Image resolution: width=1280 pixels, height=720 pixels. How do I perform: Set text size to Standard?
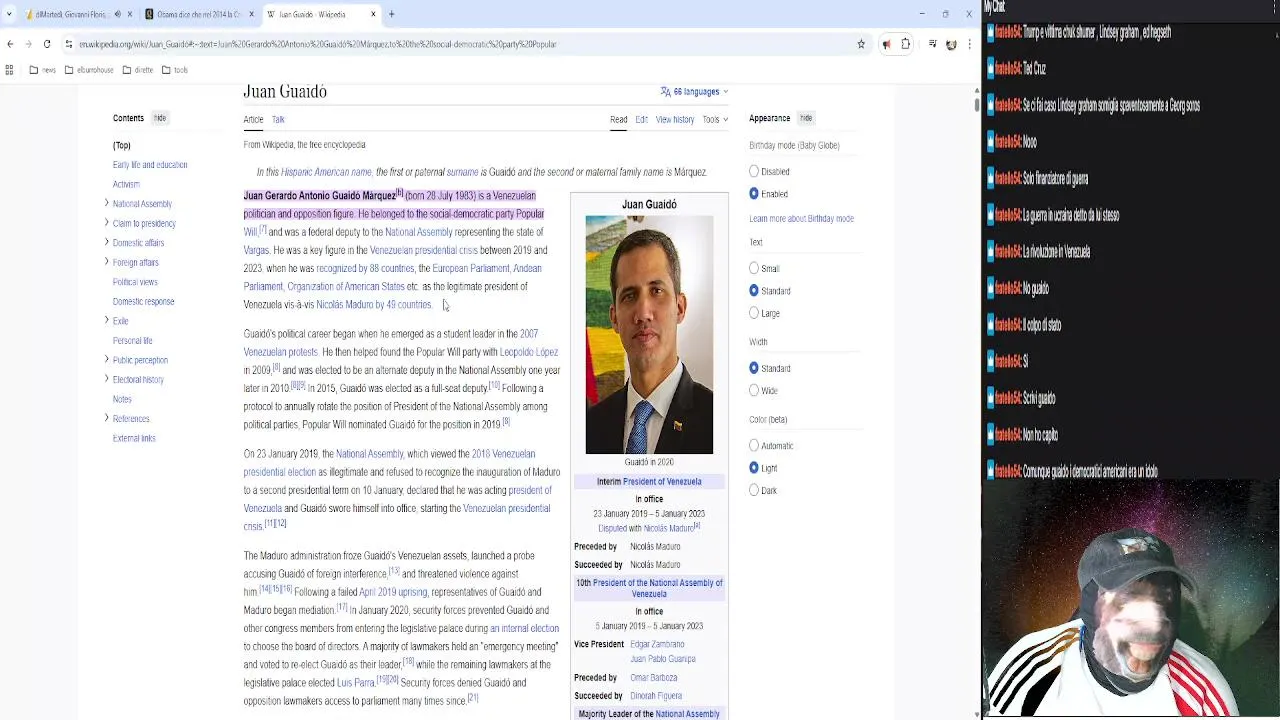754,291
